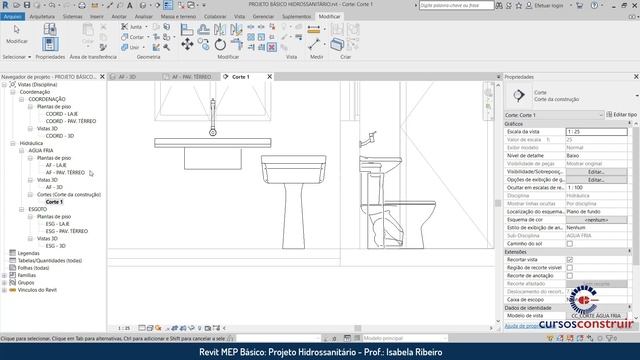Screen dimensions: 640x360
Task: Close the Navegador de projeto panel
Action: (x=102, y=77)
